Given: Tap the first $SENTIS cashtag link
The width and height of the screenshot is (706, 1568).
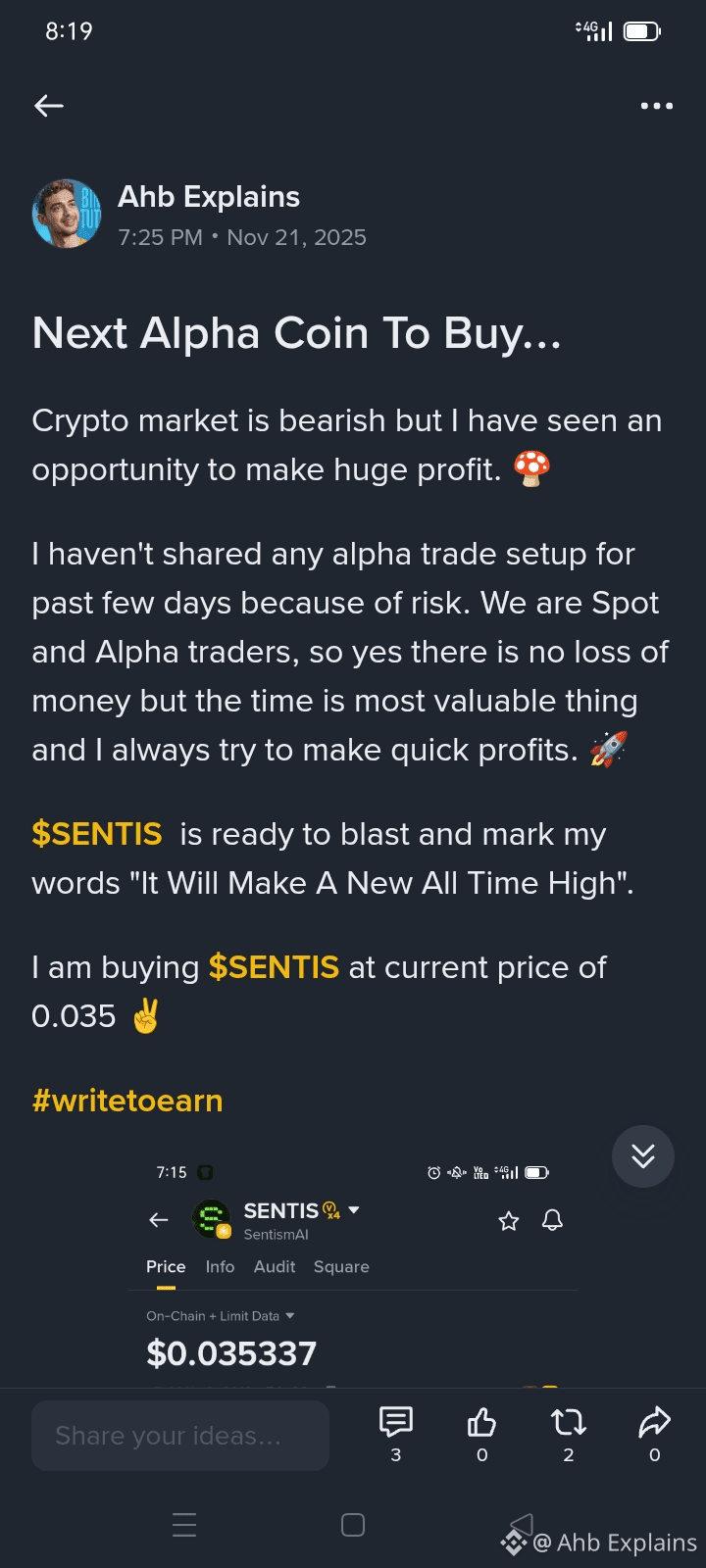Looking at the screenshot, I should [x=97, y=834].
